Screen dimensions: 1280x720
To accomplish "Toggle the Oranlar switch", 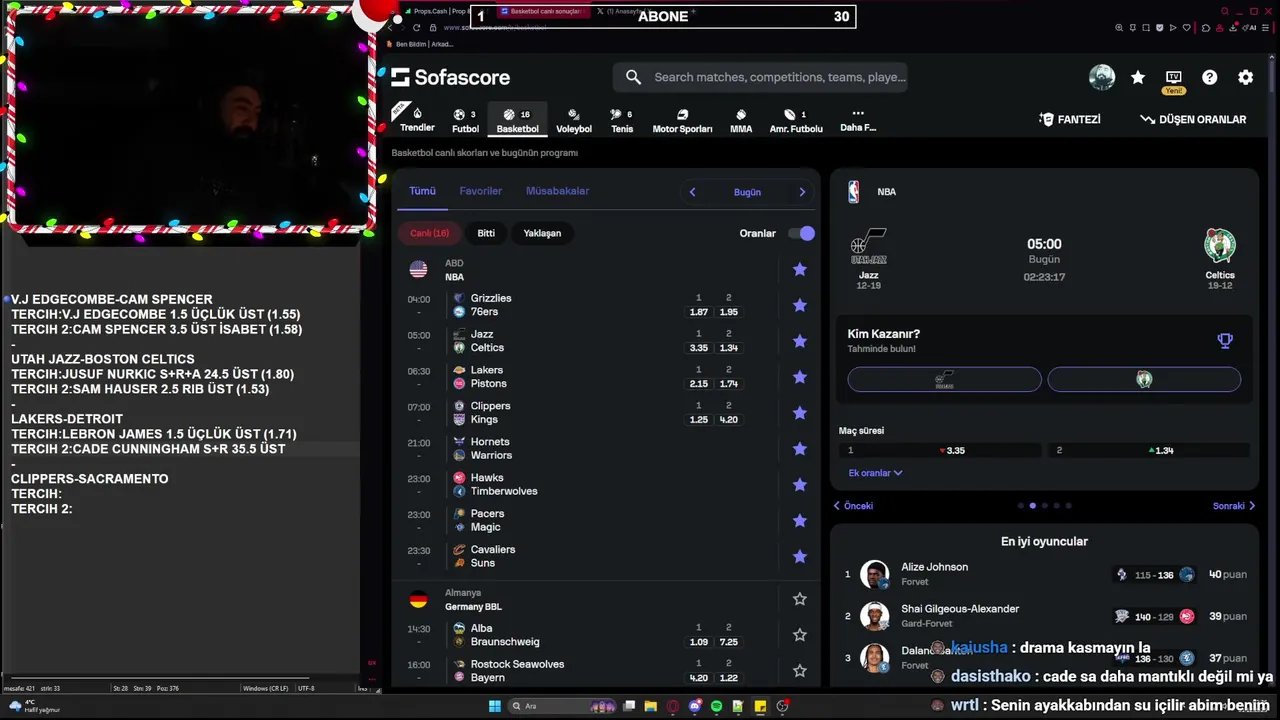I will click(x=801, y=233).
